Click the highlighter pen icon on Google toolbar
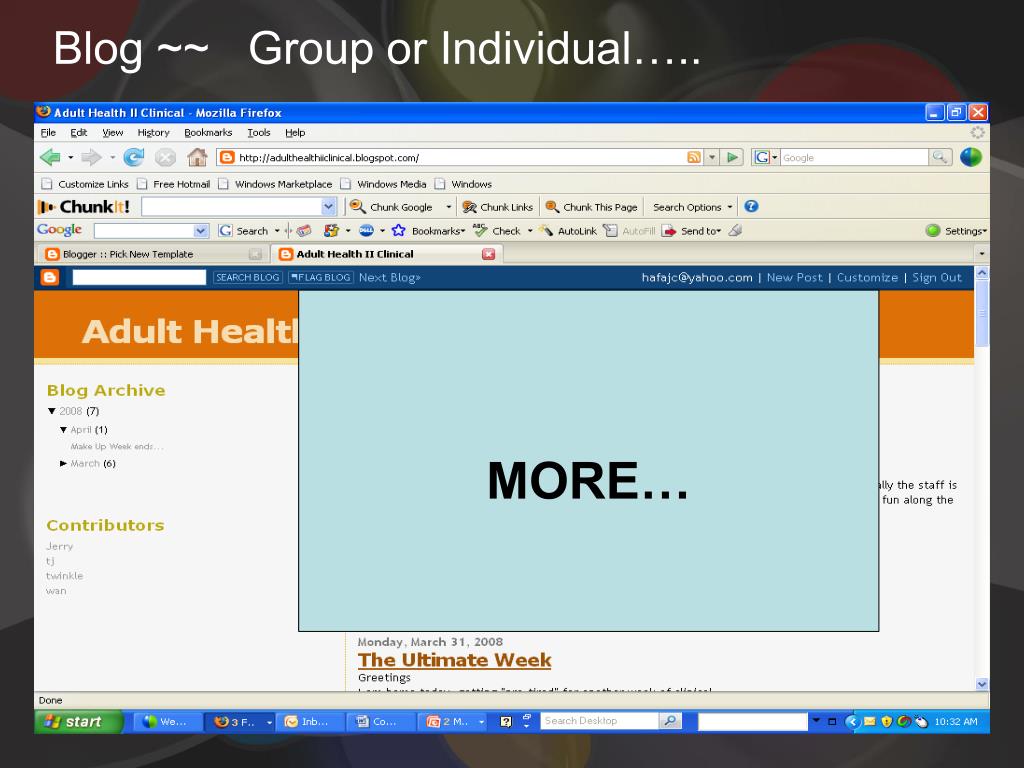 (735, 231)
